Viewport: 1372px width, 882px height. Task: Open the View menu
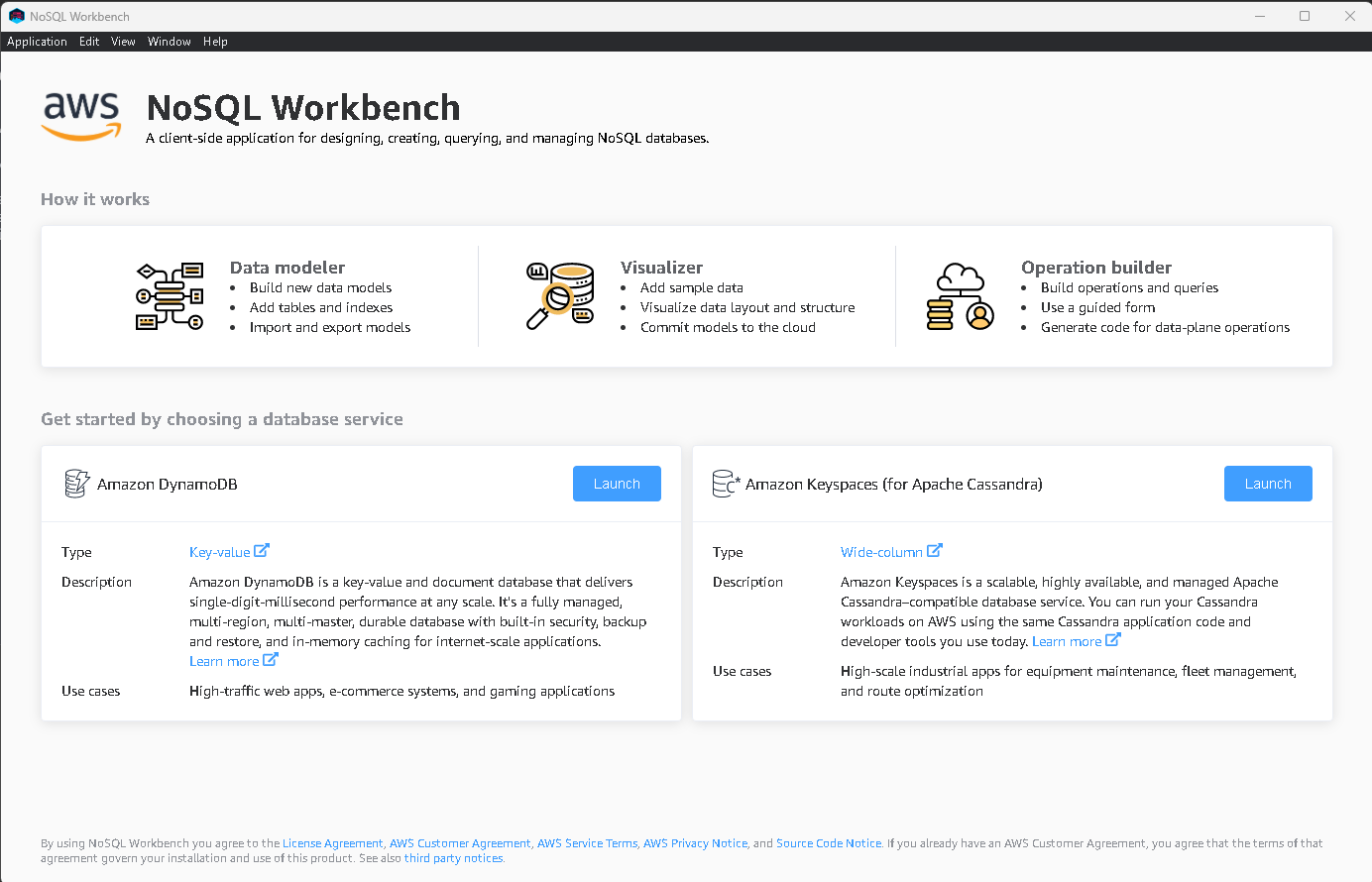coord(123,42)
